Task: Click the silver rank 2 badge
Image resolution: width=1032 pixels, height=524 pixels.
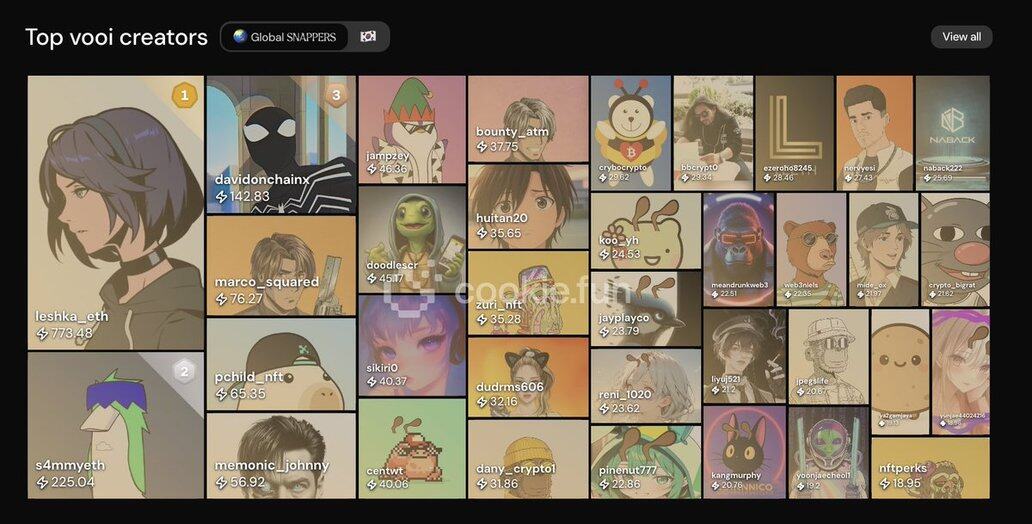Action: point(184,371)
